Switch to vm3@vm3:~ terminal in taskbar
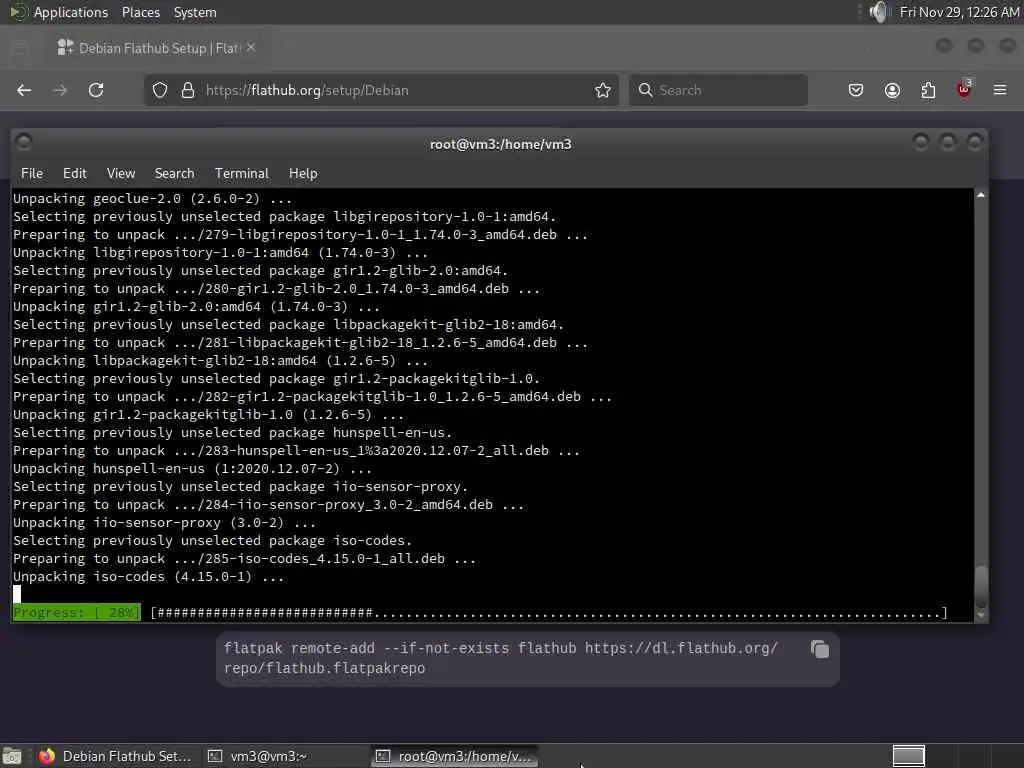This screenshot has height=768, width=1024. coord(258,756)
